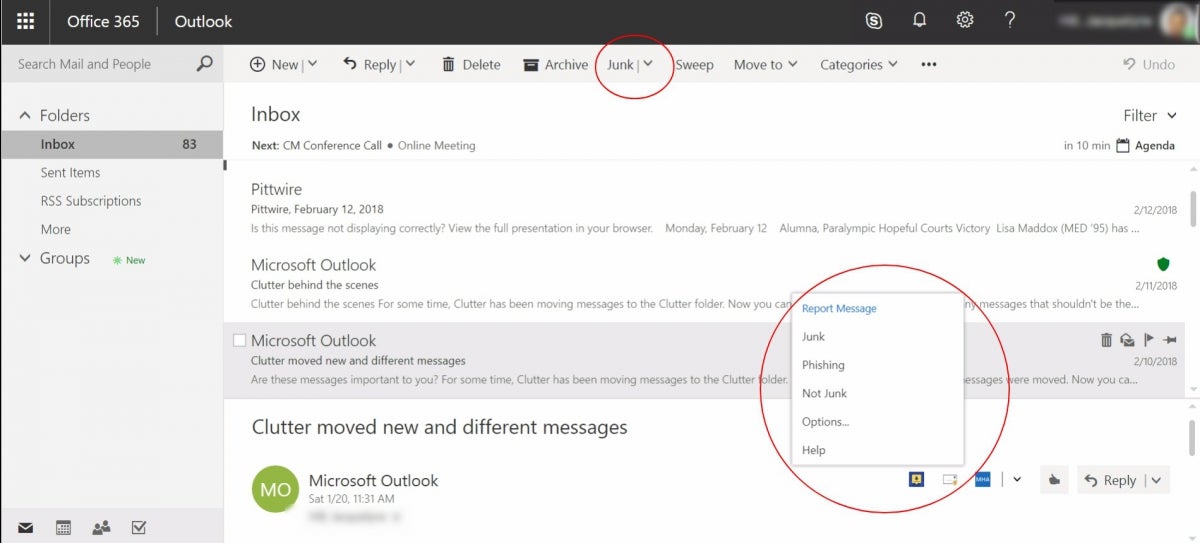Image resolution: width=1200 pixels, height=543 pixels.
Task: Click the Report Message add-in icon in reading pane
Action: click(916, 480)
